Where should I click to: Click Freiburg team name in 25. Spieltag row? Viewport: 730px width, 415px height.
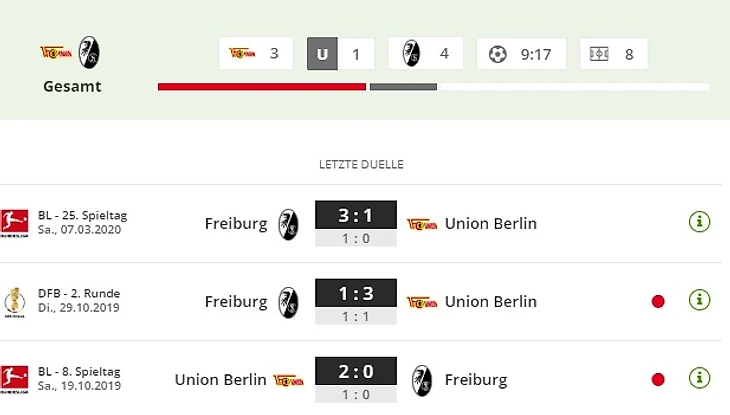236,223
